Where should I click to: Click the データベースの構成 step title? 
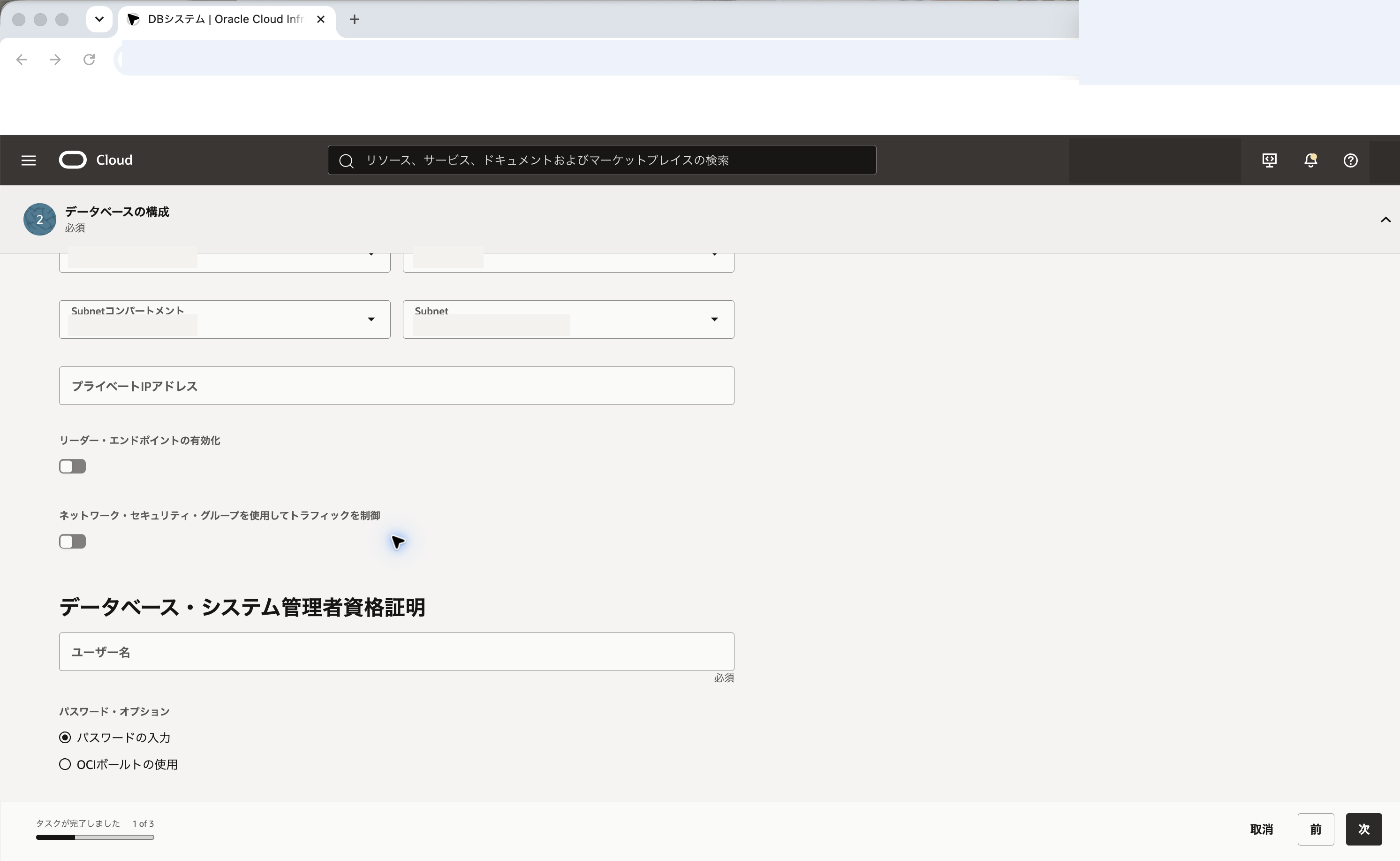pyautogui.click(x=117, y=212)
